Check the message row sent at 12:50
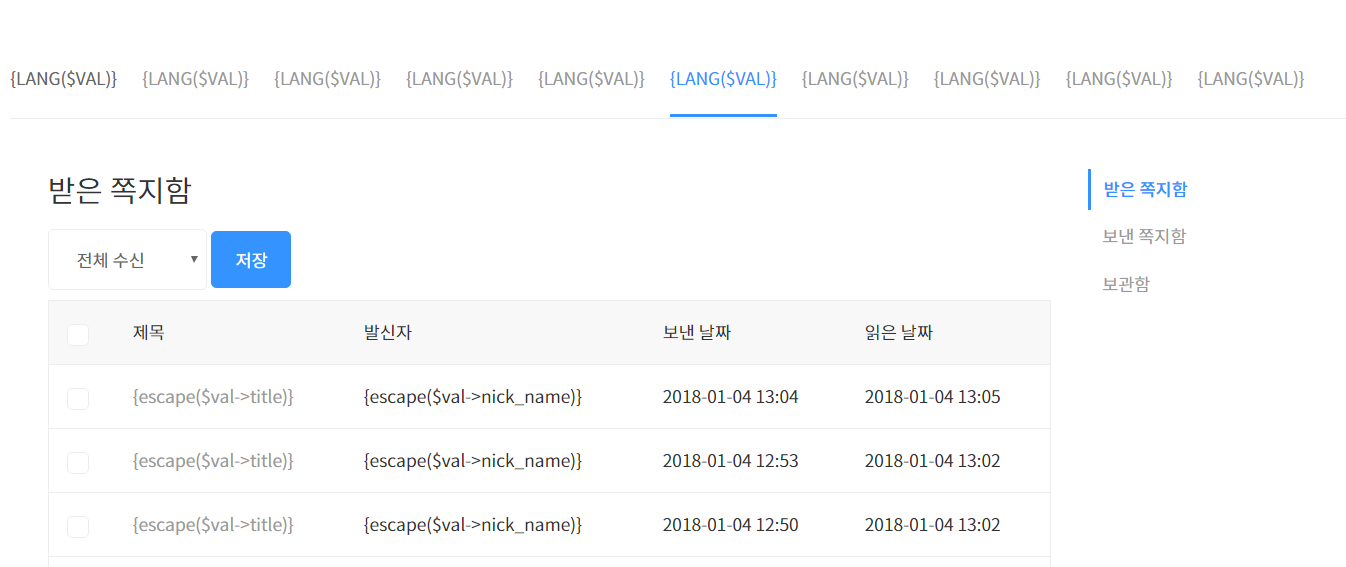Viewport: 1346px width, 567px height. click(78, 527)
